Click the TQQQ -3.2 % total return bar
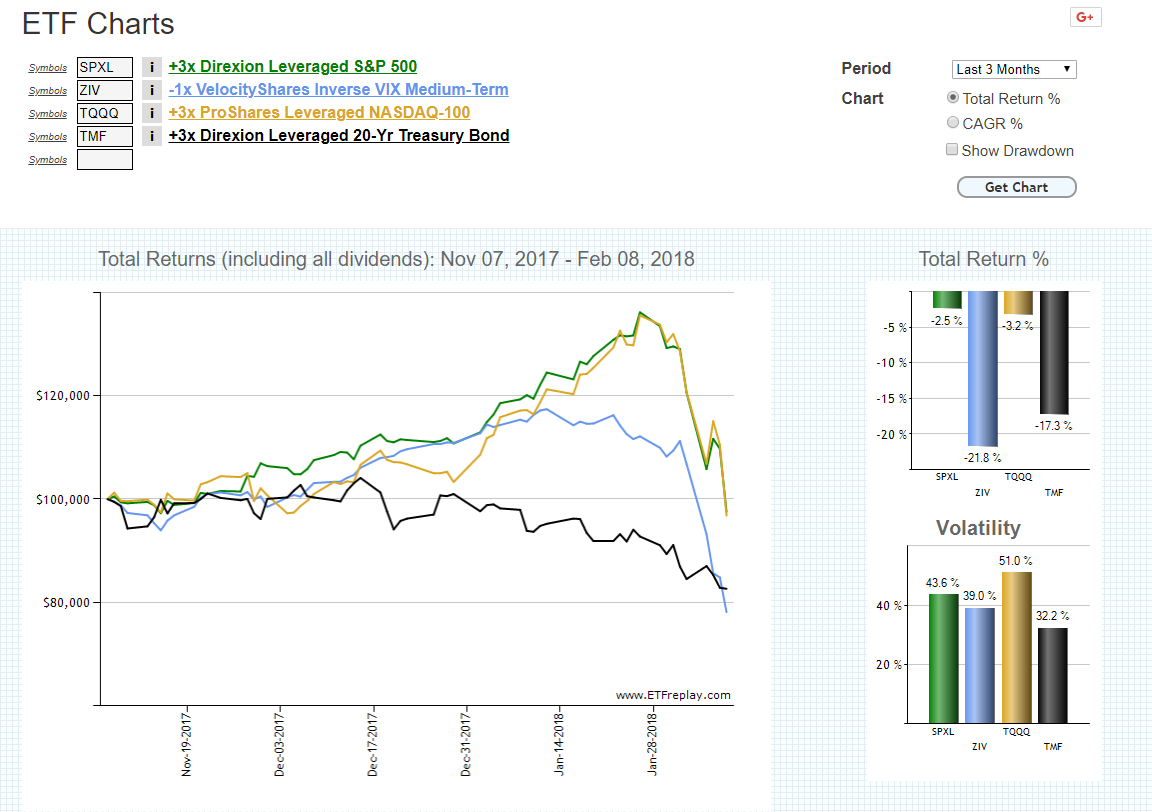Image resolution: width=1152 pixels, height=812 pixels. click(1018, 303)
